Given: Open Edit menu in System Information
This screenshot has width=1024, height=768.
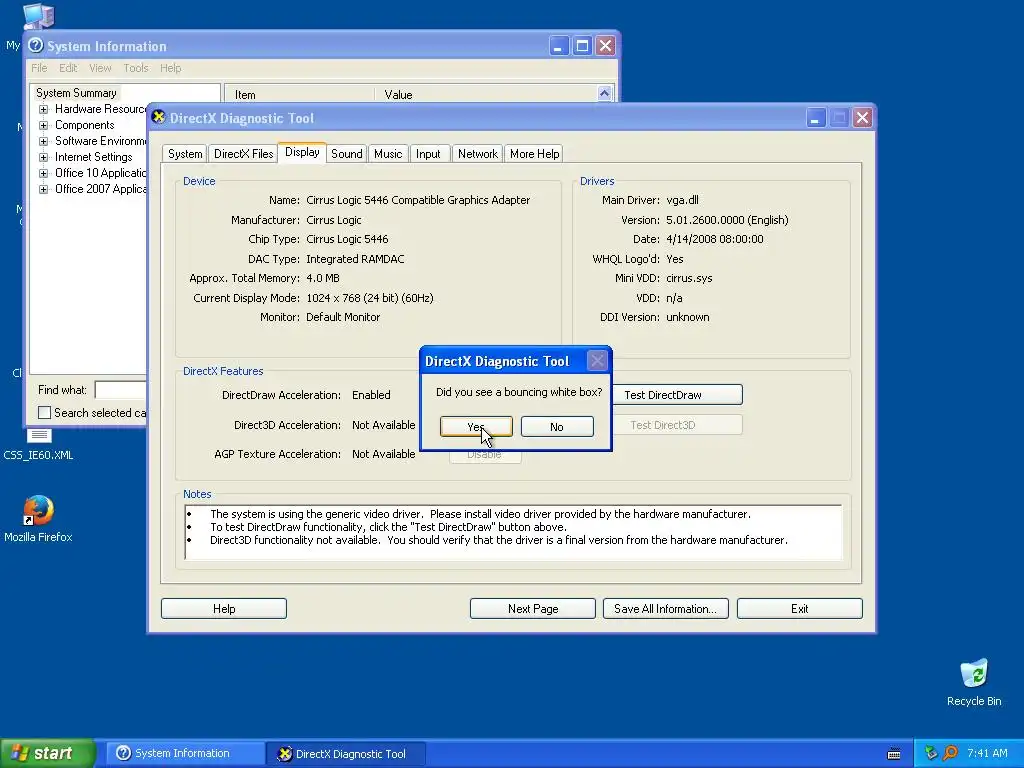Looking at the screenshot, I should pos(68,68).
